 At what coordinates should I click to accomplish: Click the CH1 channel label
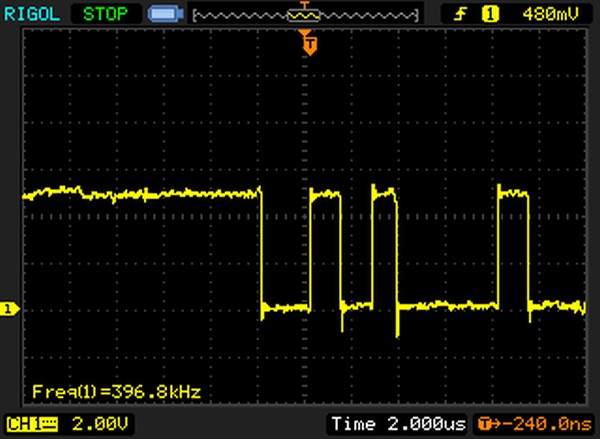pos(22,424)
